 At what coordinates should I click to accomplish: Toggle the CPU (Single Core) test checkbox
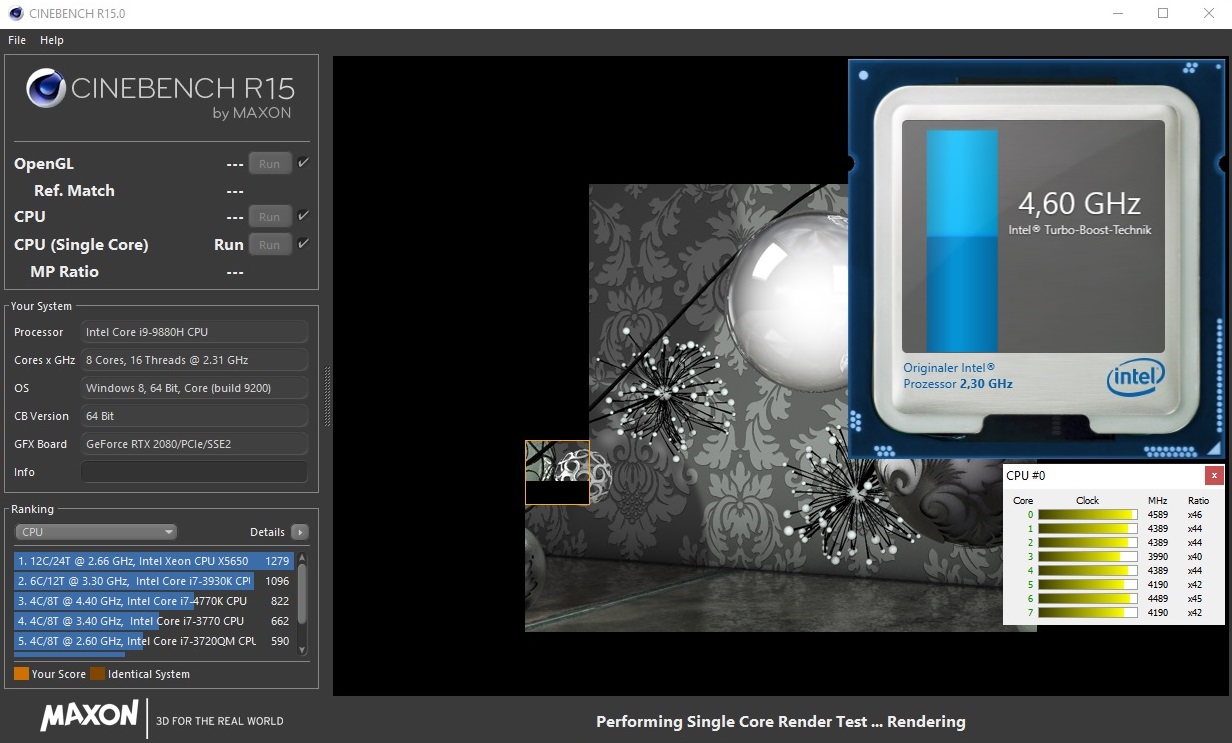[303, 243]
